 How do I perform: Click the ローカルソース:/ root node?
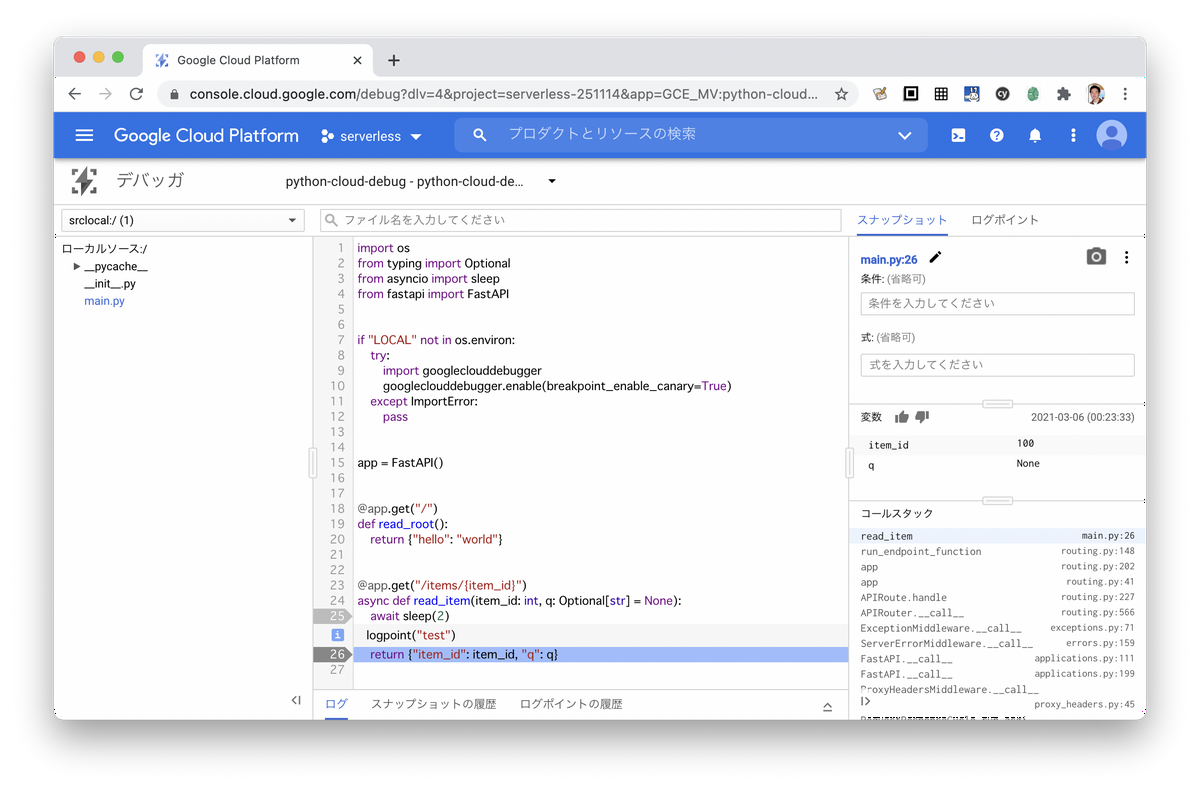[105, 249]
